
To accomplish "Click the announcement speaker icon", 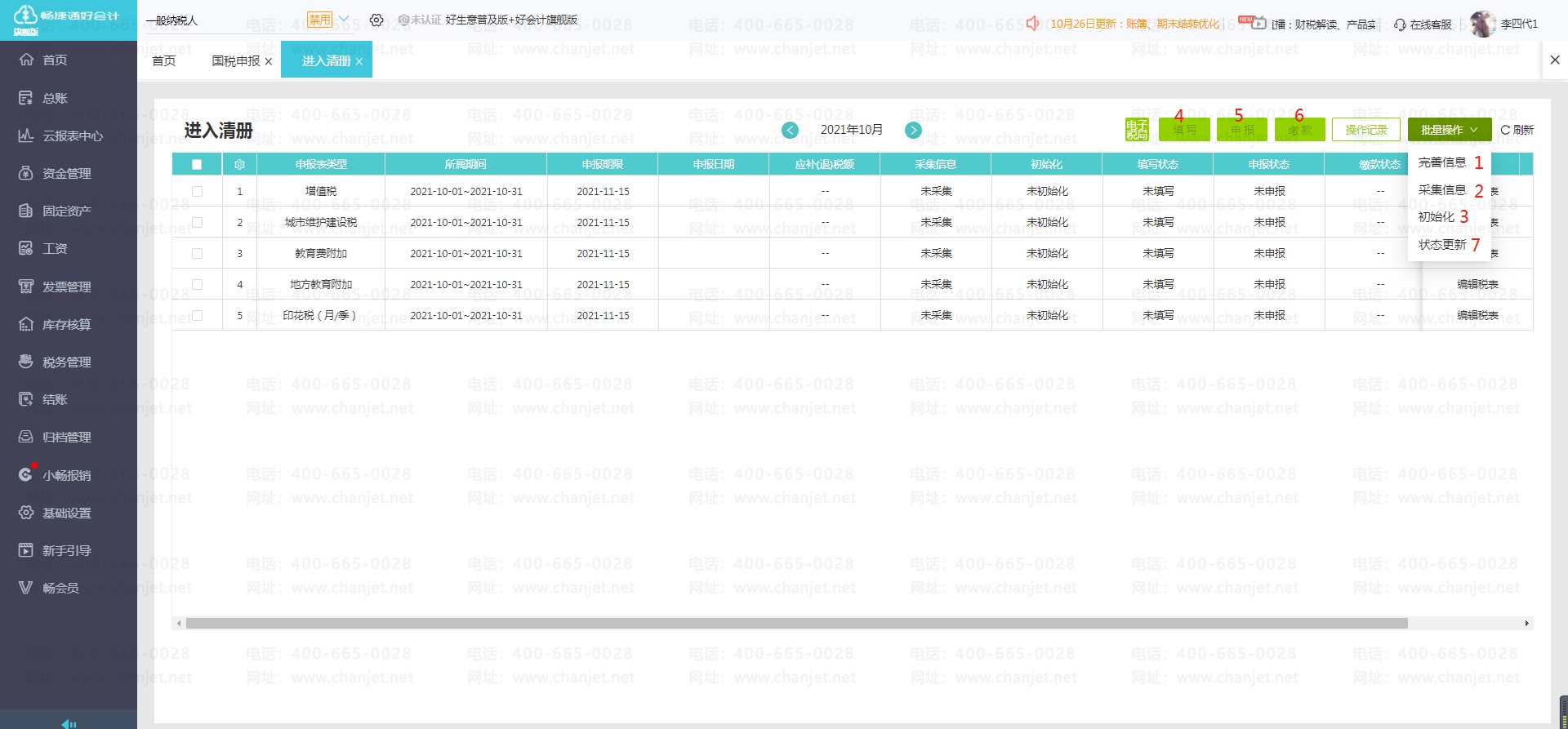I will (1033, 24).
